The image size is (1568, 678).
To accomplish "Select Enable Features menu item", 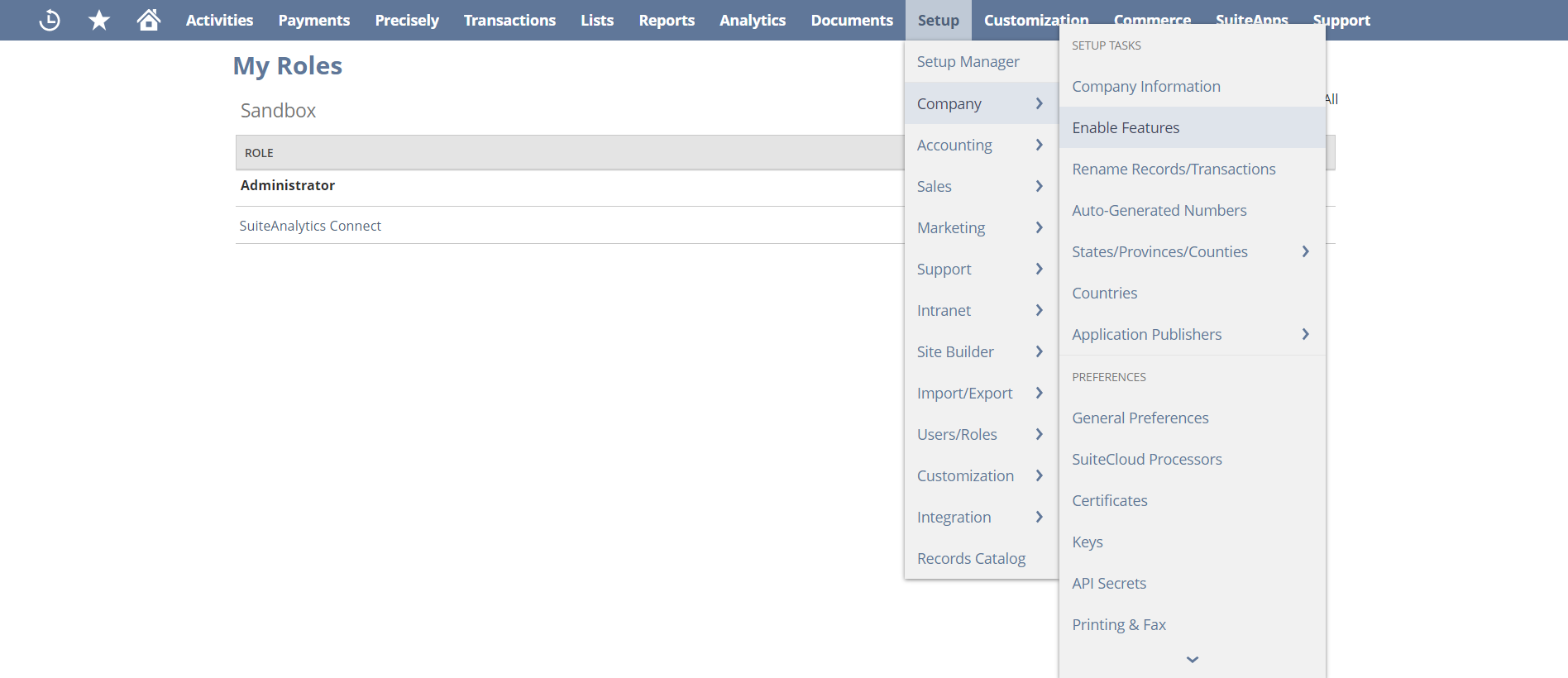I will click(x=1126, y=127).
